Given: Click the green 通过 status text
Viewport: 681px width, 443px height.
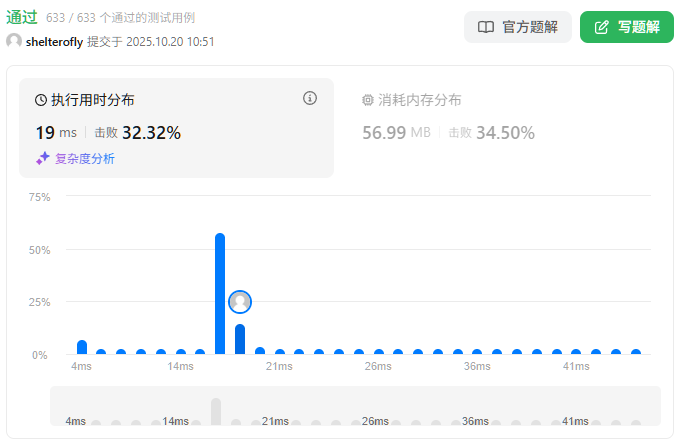Looking at the screenshot, I should [x=22, y=17].
